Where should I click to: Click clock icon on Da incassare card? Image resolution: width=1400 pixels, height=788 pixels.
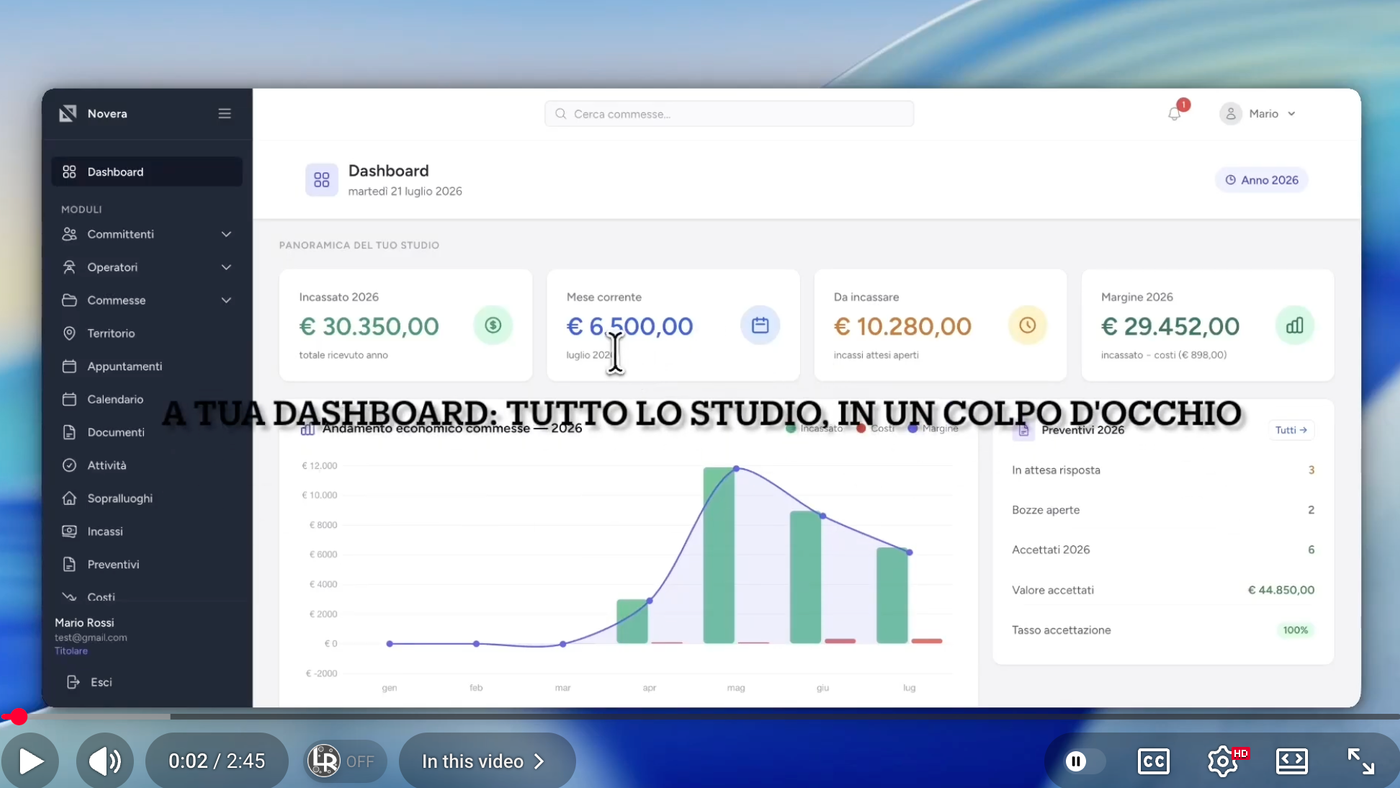tap(1027, 325)
